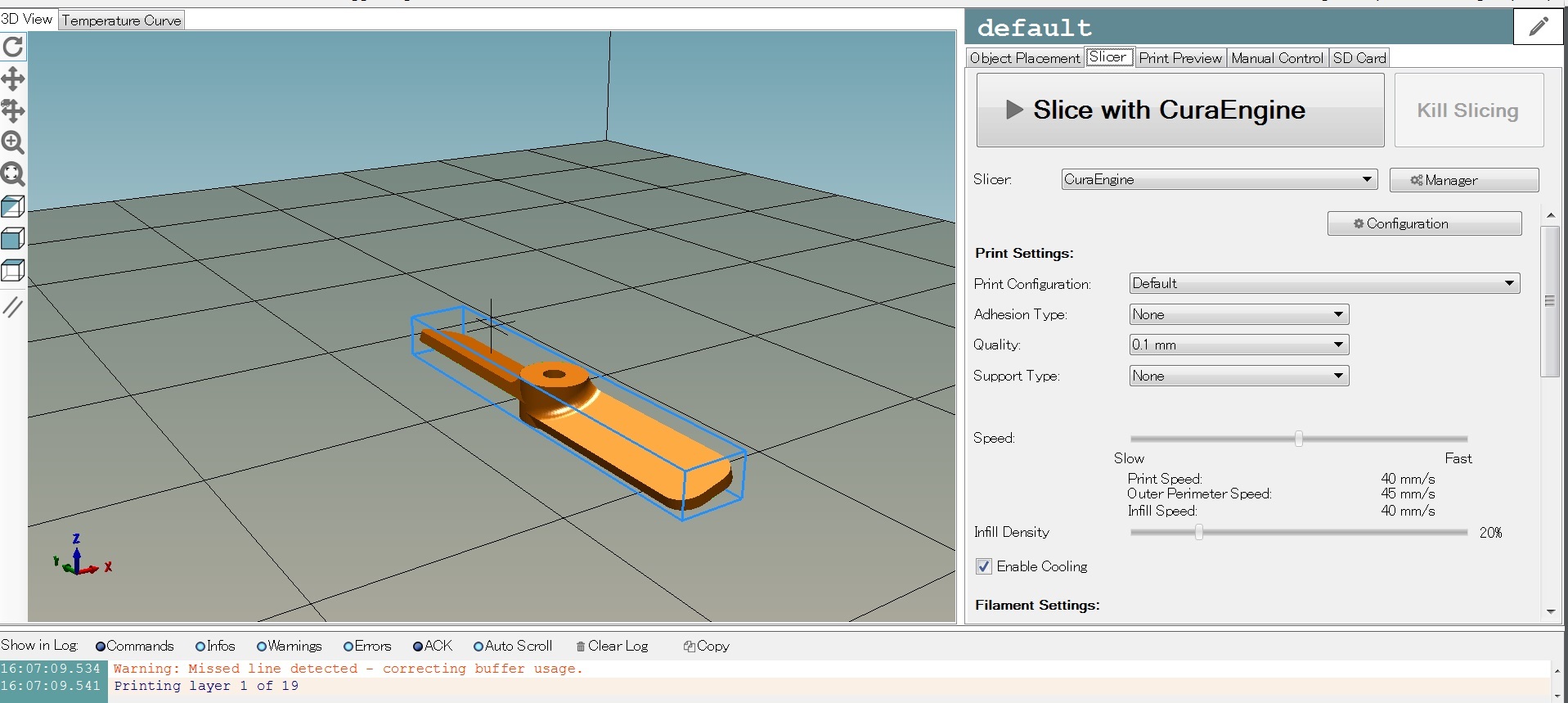Click Slice with CuraEngine button
1568x703 pixels.
pos(1180,110)
